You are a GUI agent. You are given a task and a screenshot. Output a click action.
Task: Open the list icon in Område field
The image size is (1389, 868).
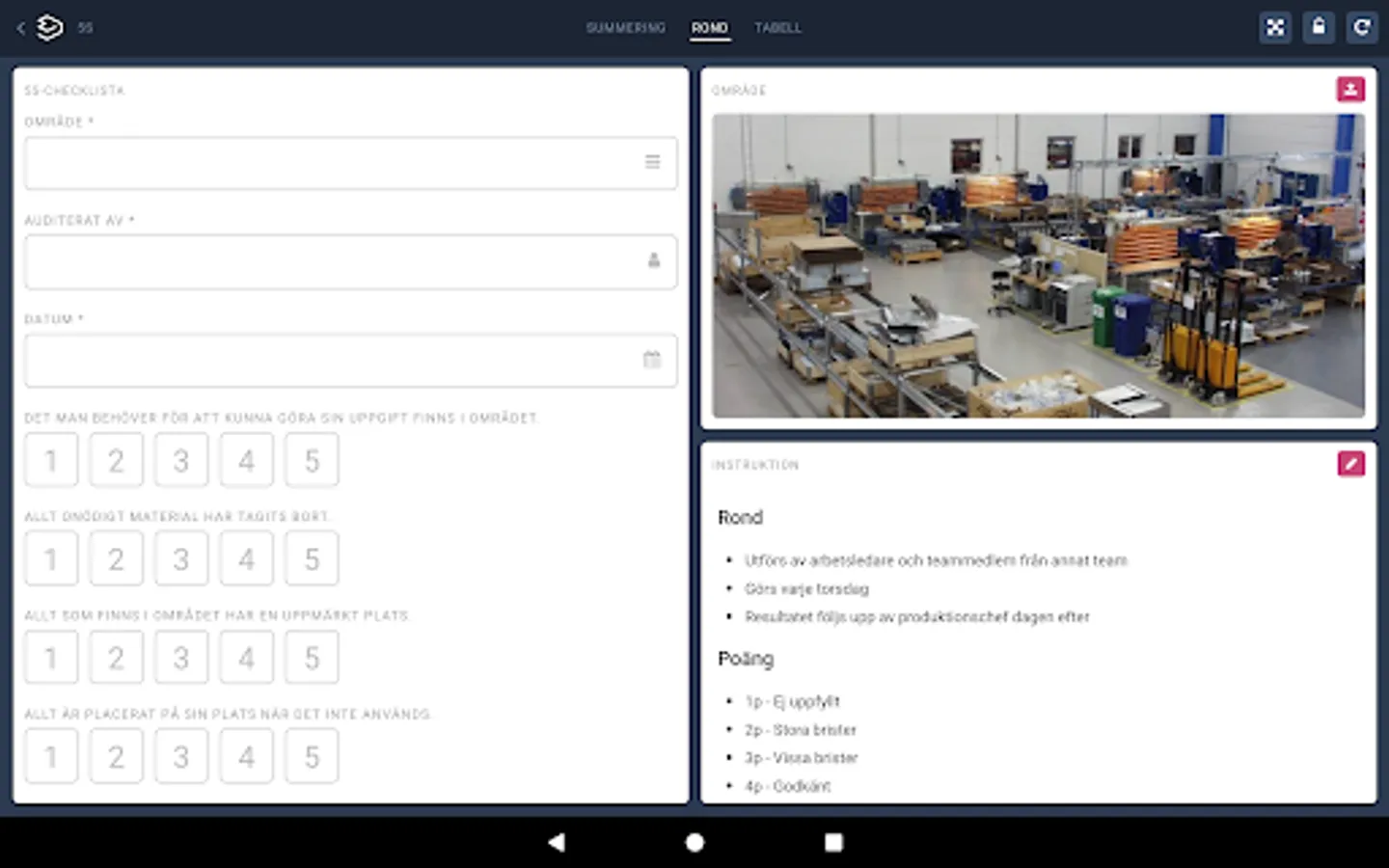coord(653,162)
